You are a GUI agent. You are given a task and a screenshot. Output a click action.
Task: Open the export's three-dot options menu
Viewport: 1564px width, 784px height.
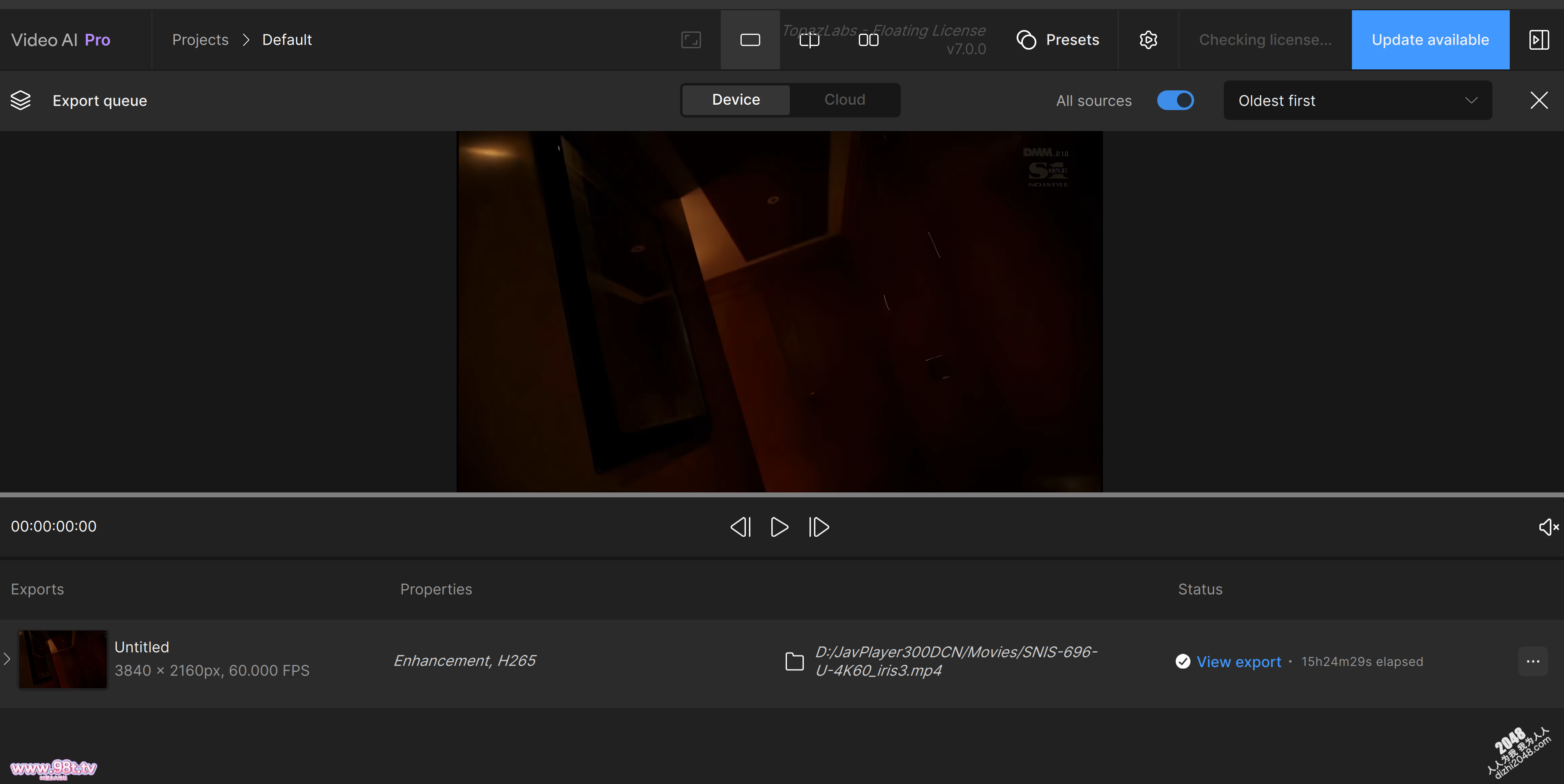tap(1532, 662)
